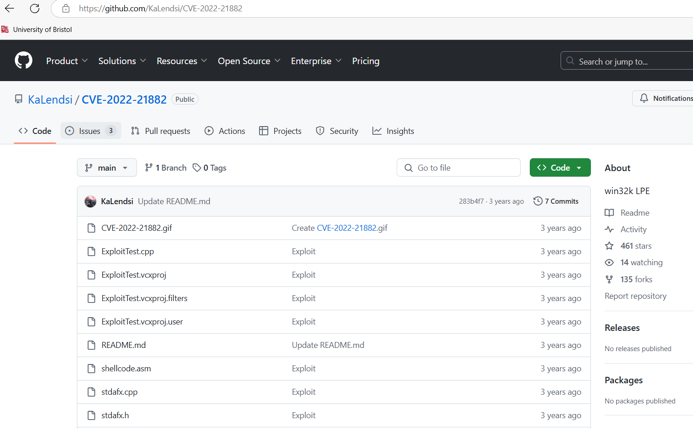The image size is (693, 429).
Task: Click magnifier icon in Go to file
Action: tap(409, 168)
